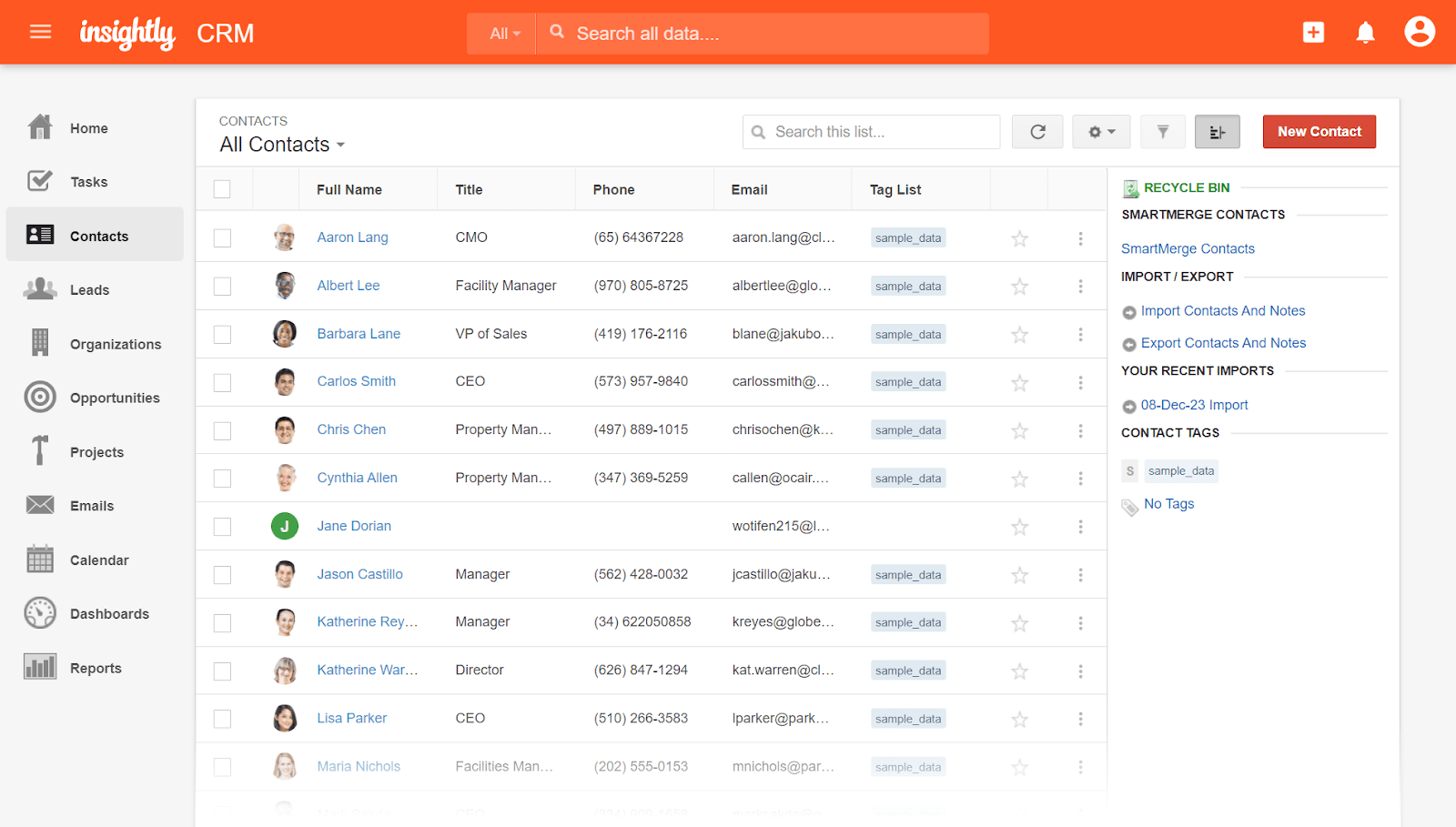
Task: Open the row actions menu for Carlos Smith
Action: pyautogui.click(x=1080, y=382)
